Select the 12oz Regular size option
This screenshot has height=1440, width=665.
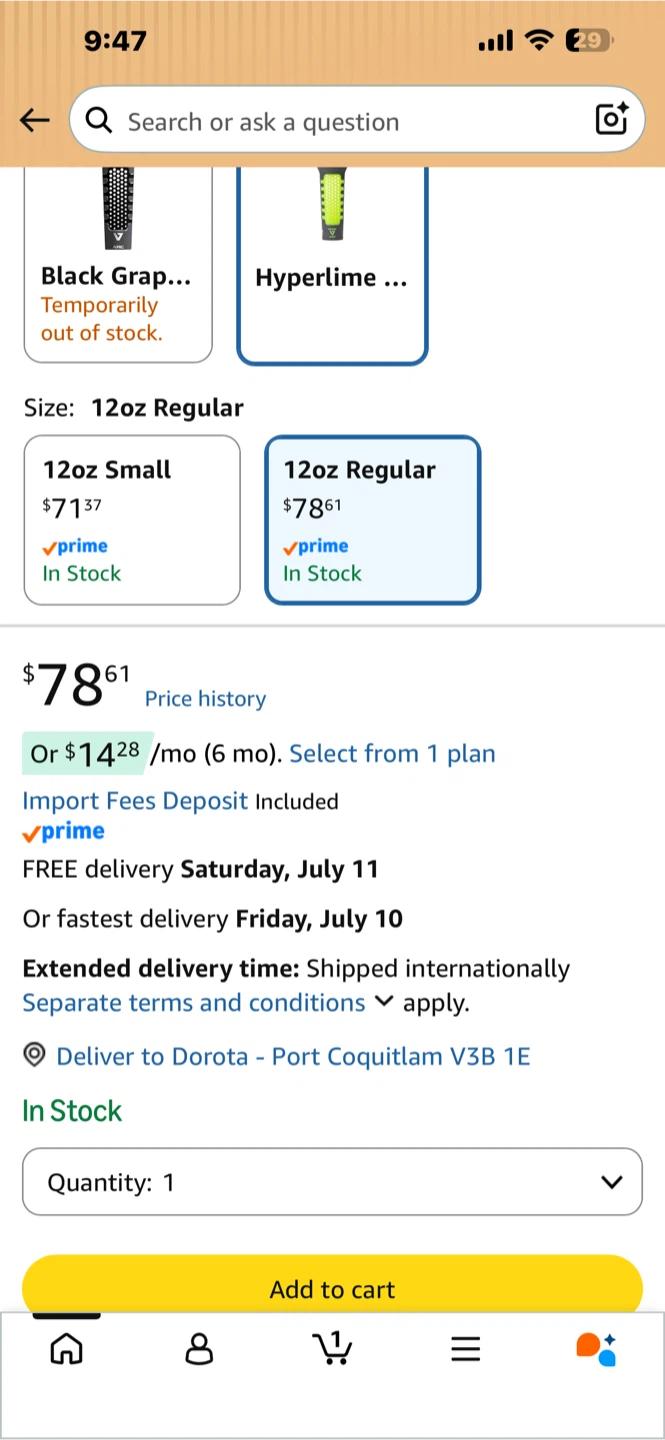373,520
